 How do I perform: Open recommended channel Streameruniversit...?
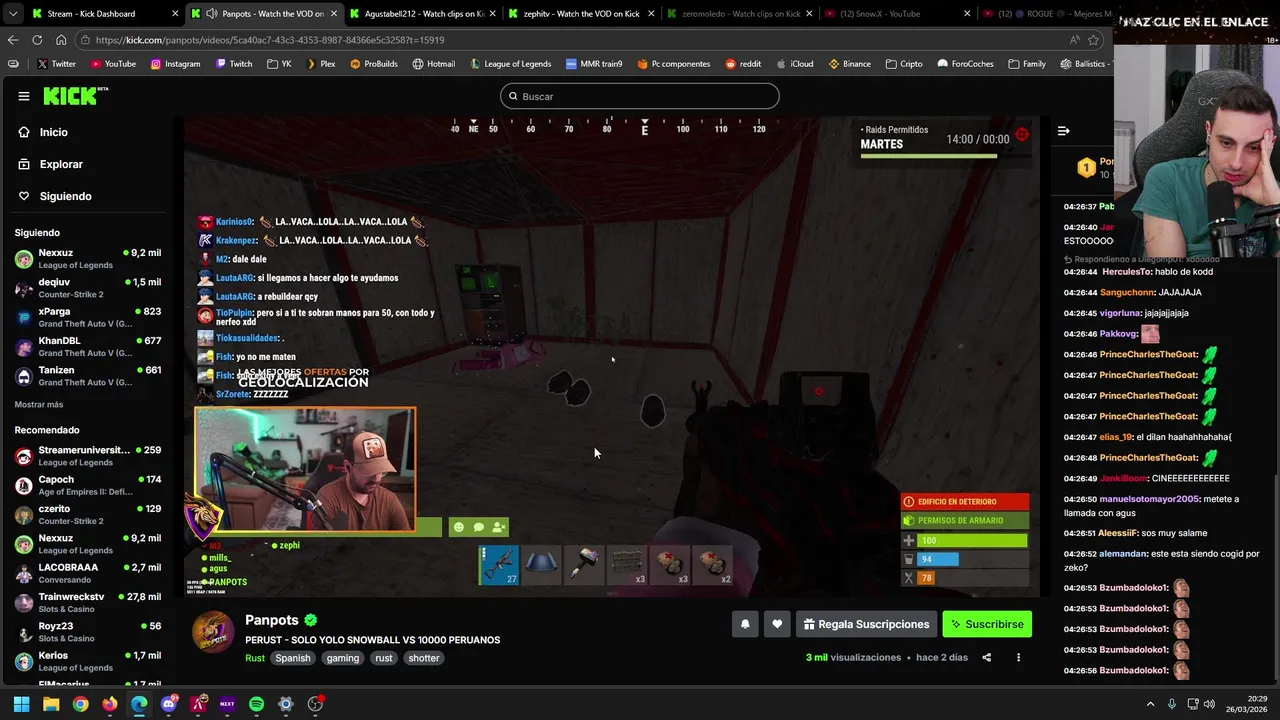pos(88,456)
